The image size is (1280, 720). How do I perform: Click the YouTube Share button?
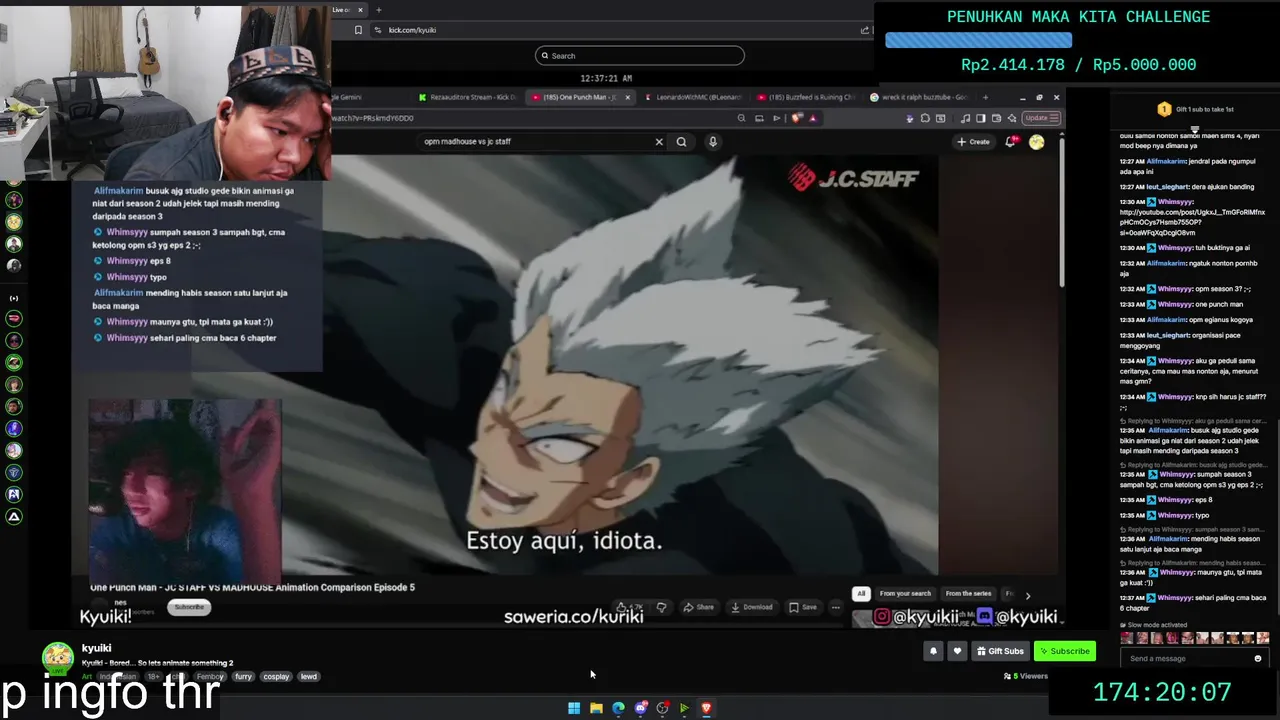coord(698,607)
